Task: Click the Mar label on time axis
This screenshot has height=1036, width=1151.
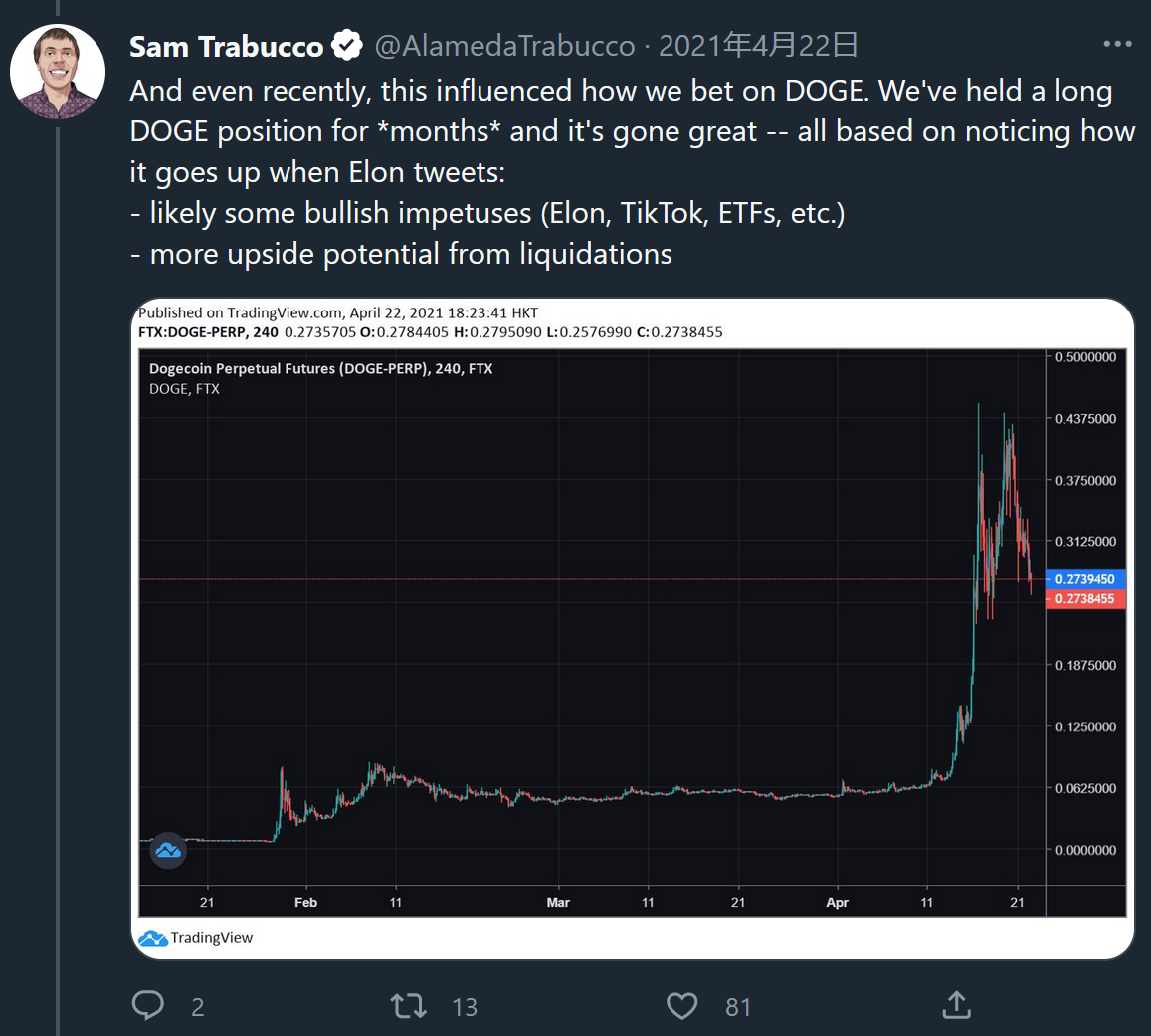Action: coord(558,902)
